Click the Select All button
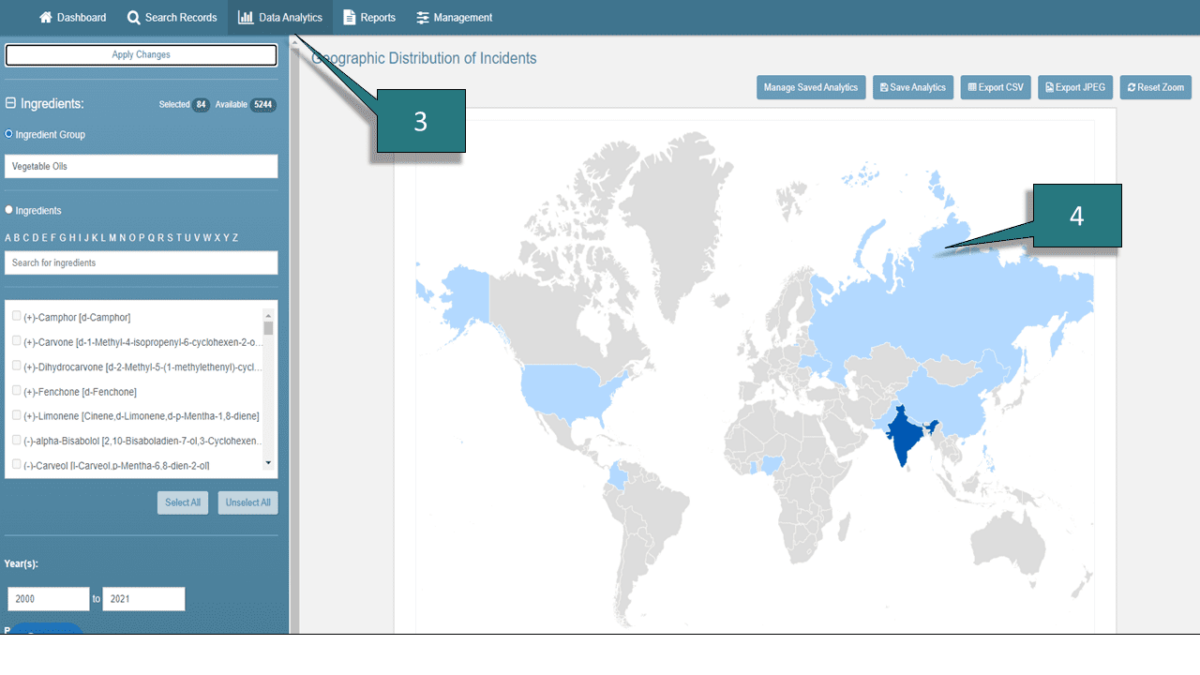Viewport: 1200px width, 675px height. click(x=182, y=502)
